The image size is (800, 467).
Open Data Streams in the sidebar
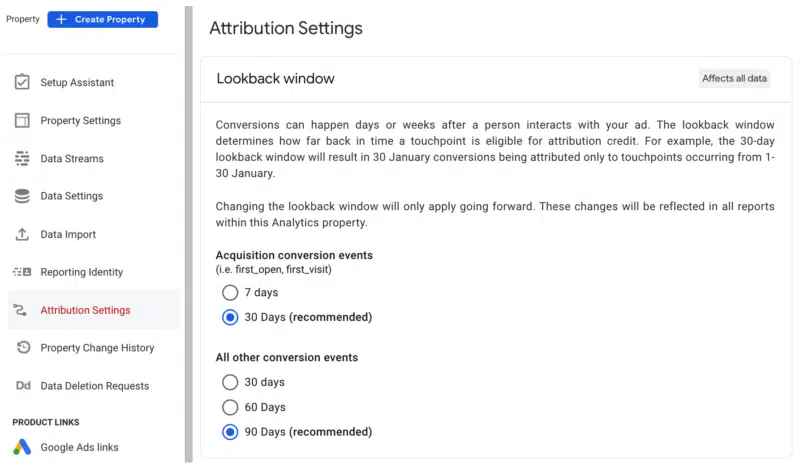point(72,158)
